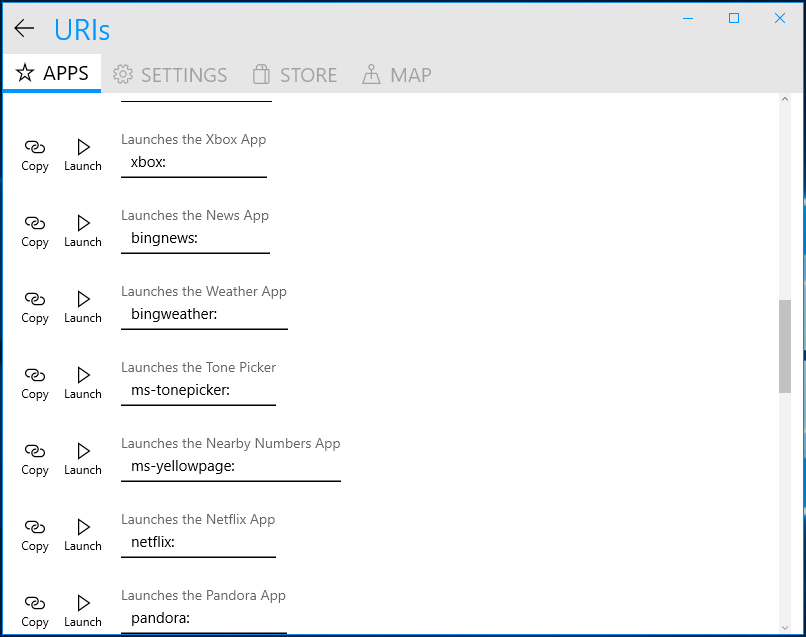Click the xbox: URI text field
The height and width of the screenshot is (637, 806).
click(x=194, y=163)
